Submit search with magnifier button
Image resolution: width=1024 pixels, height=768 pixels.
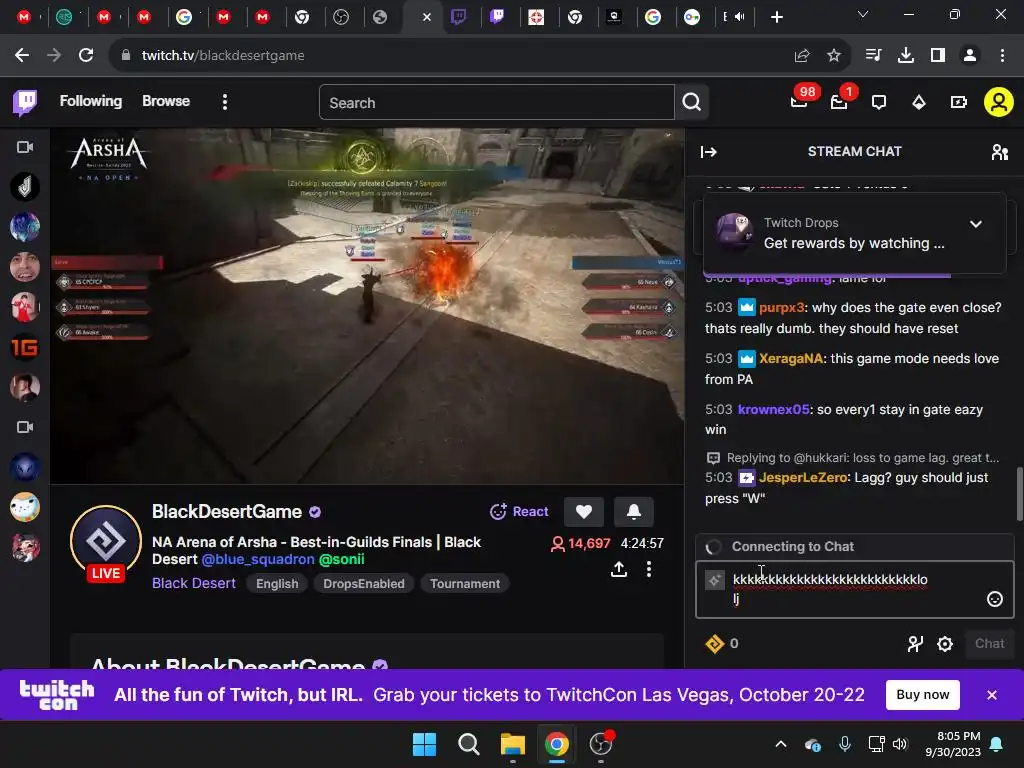click(692, 103)
